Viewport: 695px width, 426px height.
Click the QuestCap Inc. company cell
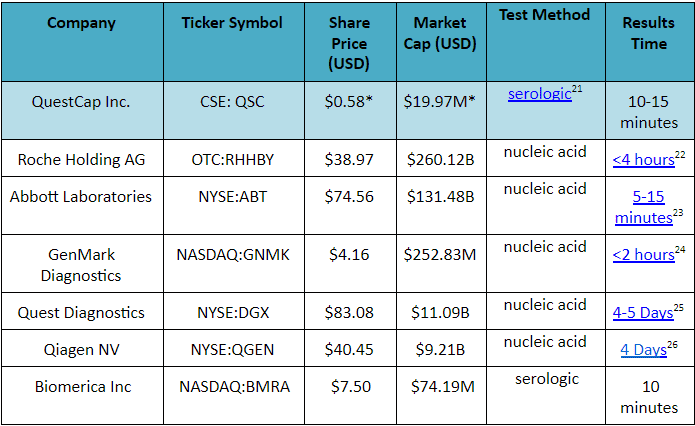(x=82, y=110)
